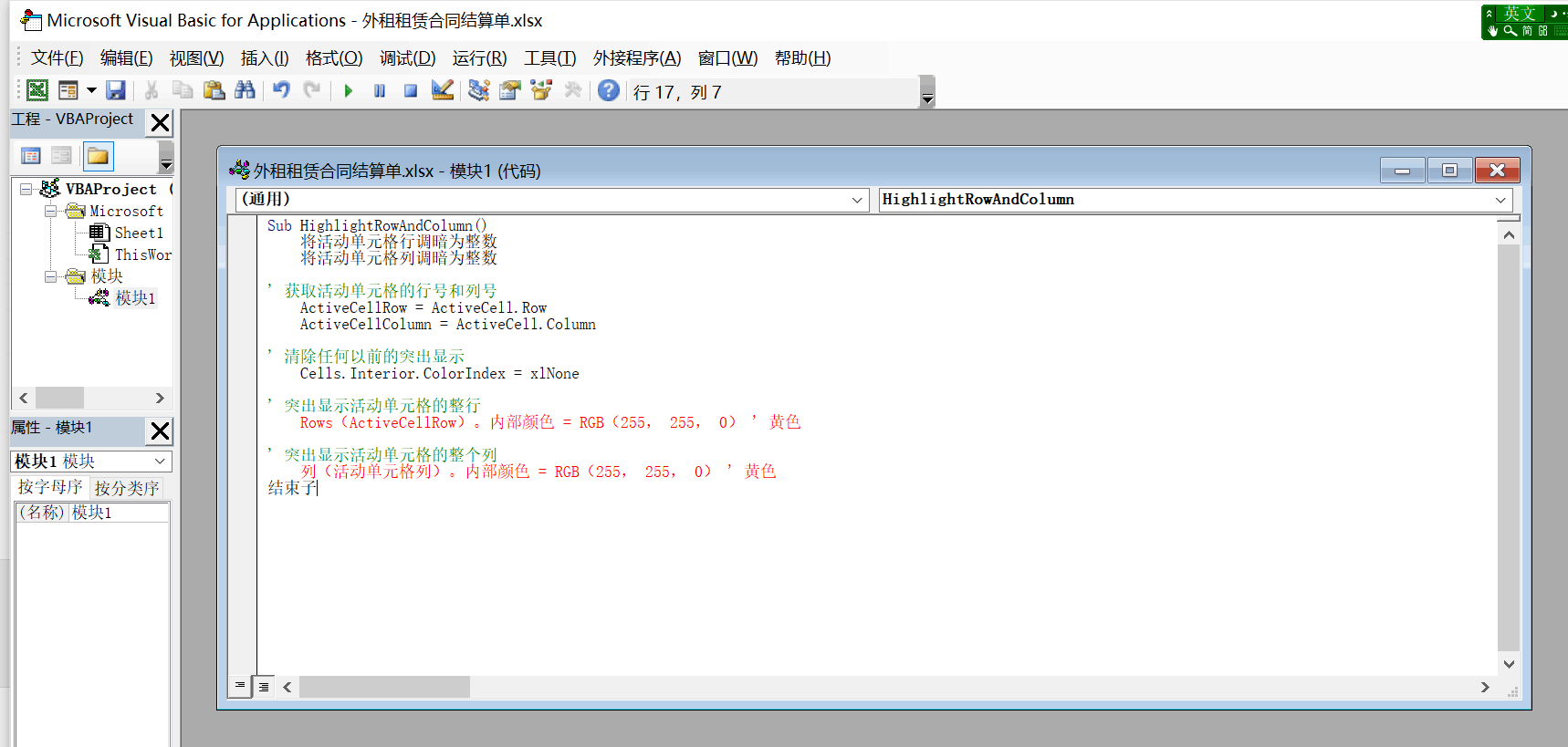Open the Properties Window toolbar icon

[x=510, y=90]
